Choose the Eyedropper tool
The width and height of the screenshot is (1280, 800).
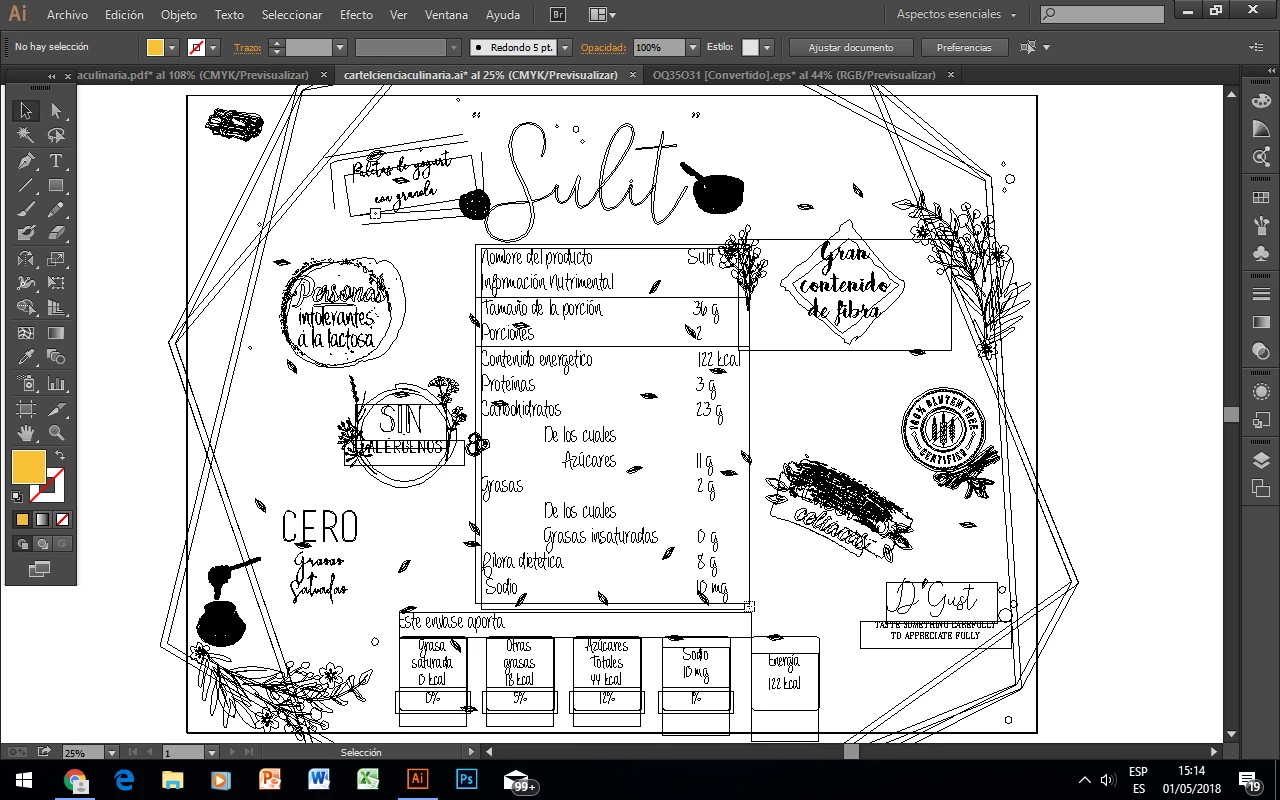pos(26,358)
